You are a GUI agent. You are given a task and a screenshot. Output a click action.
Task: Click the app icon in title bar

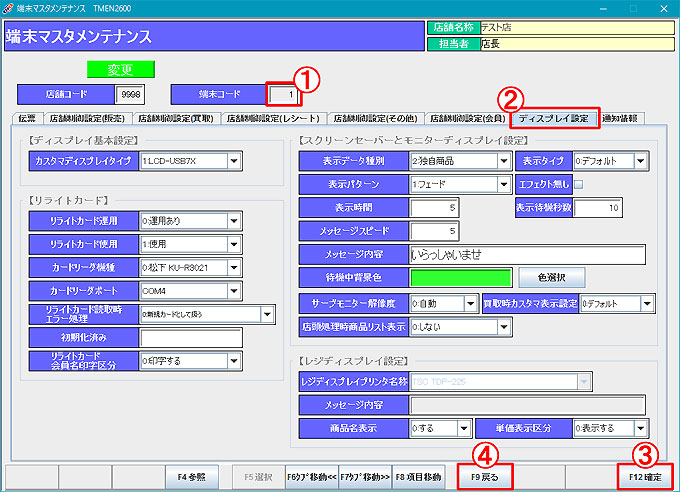7,8
